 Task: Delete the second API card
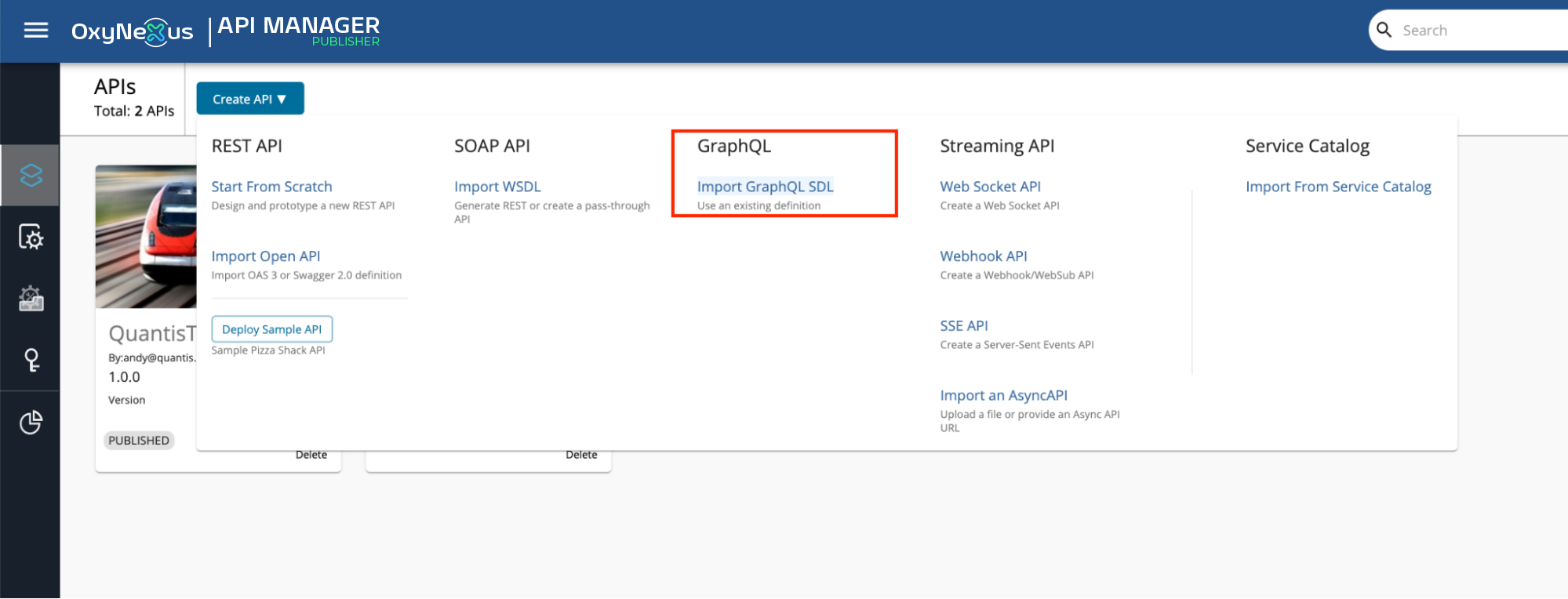point(581,456)
